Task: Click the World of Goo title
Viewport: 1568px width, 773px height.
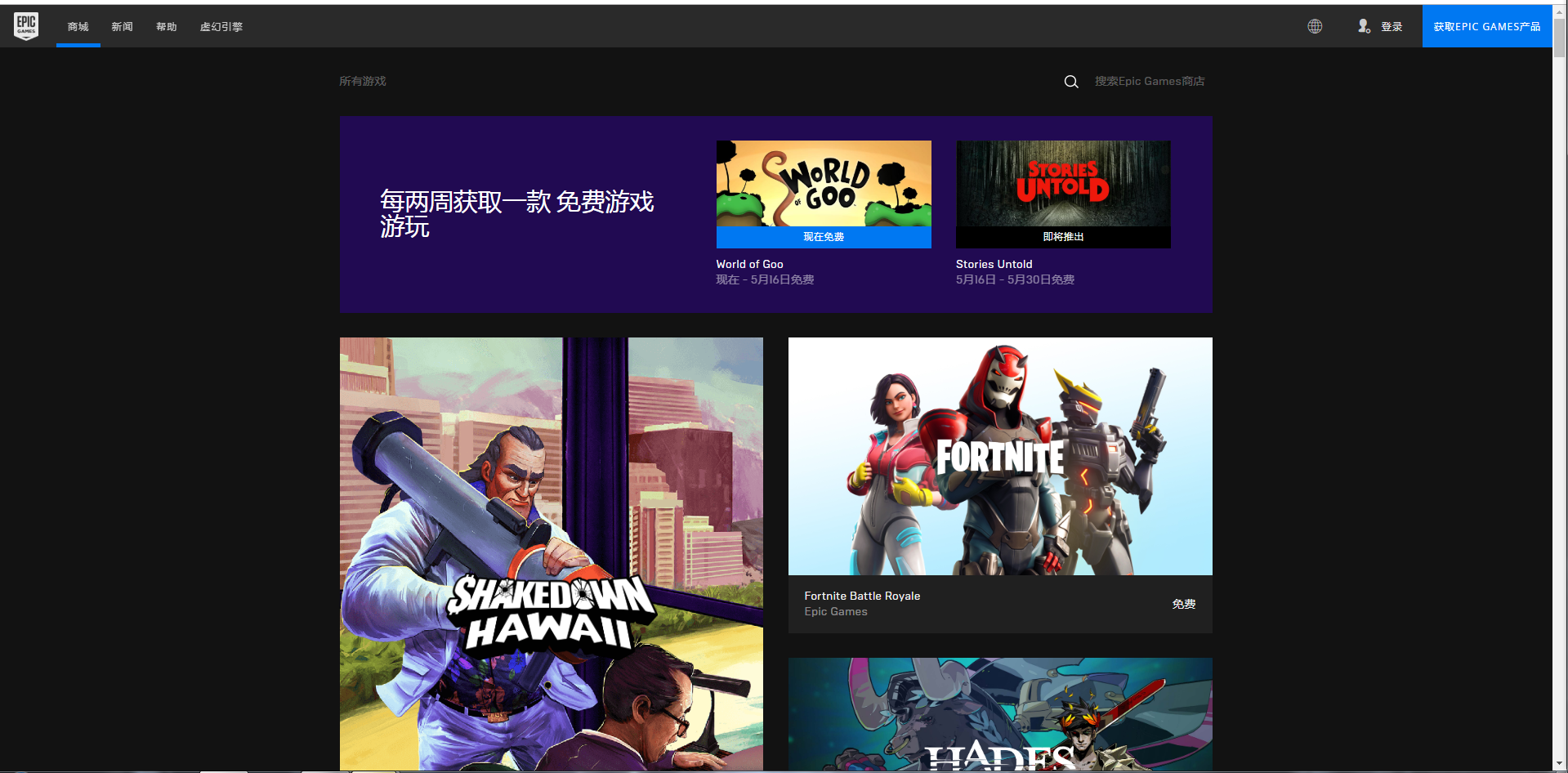Action: [x=750, y=264]
